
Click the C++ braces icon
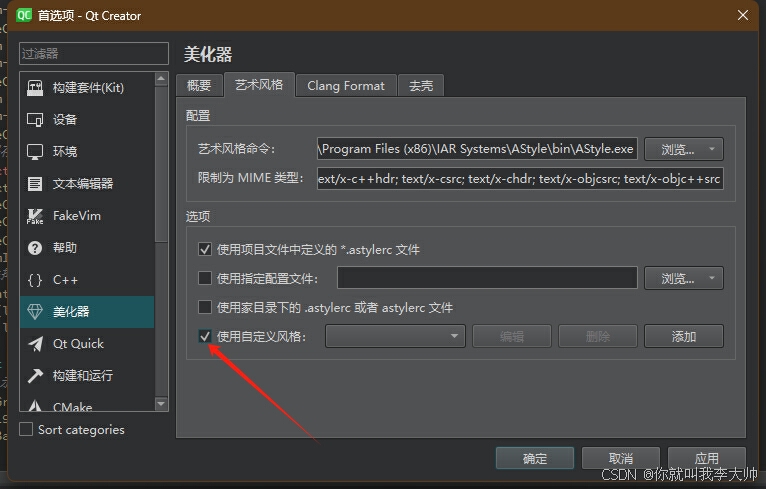click(x=35, y=280)
